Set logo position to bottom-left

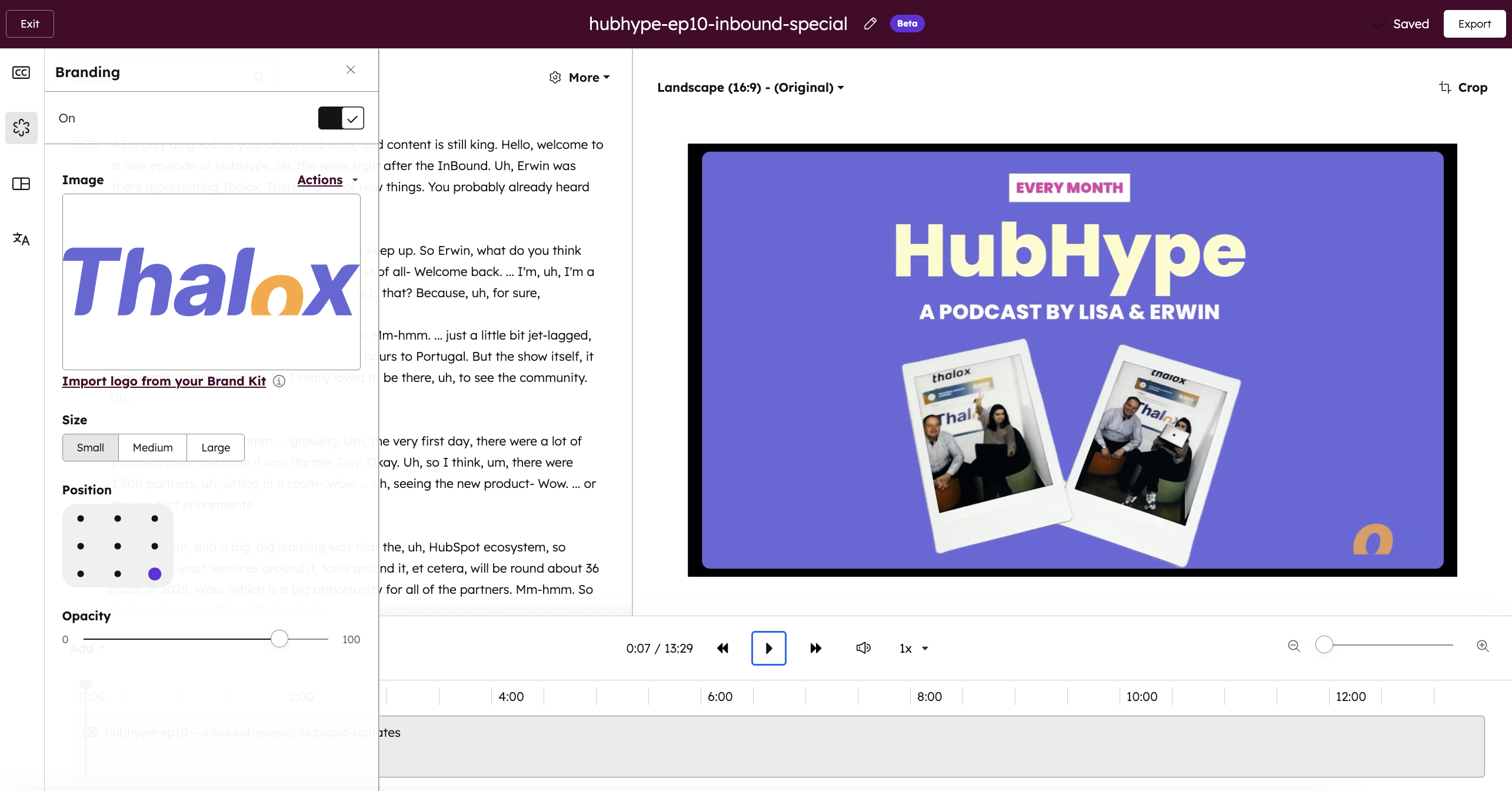coord(81,574)
